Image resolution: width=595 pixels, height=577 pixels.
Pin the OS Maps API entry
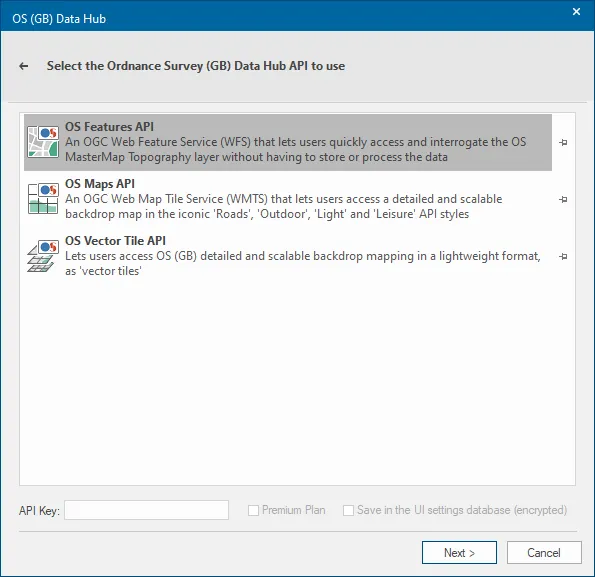pos(563,199)
